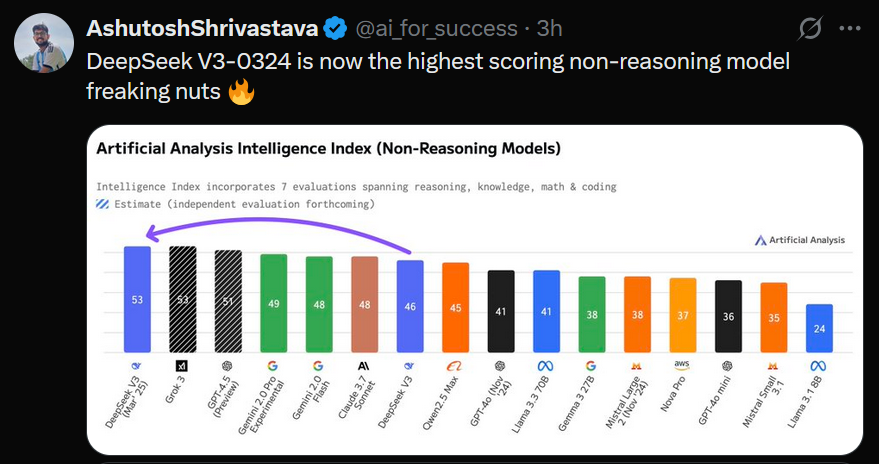Click the Llama 3.1 8B bar showing 24
Viewport: 879px width, 464px height.
[x=819, y=328]
